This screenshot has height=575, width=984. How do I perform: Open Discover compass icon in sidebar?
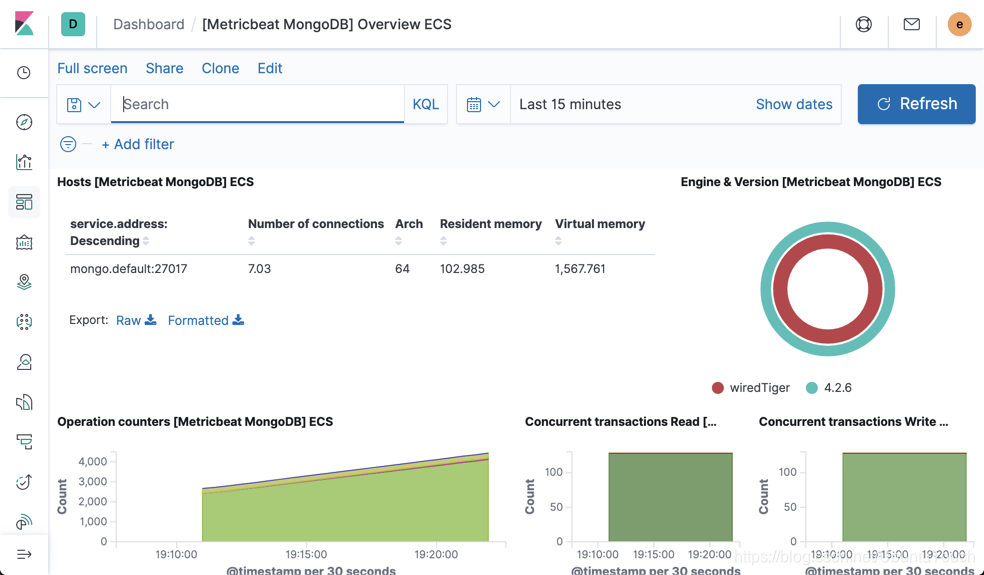24,122
